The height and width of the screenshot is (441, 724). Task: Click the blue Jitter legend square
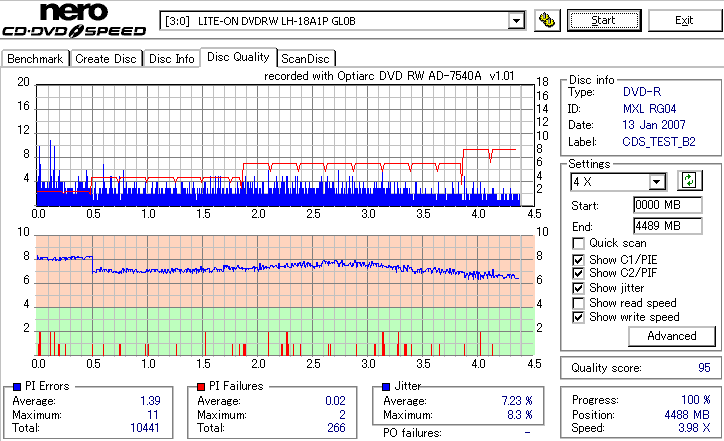[386, 387]
